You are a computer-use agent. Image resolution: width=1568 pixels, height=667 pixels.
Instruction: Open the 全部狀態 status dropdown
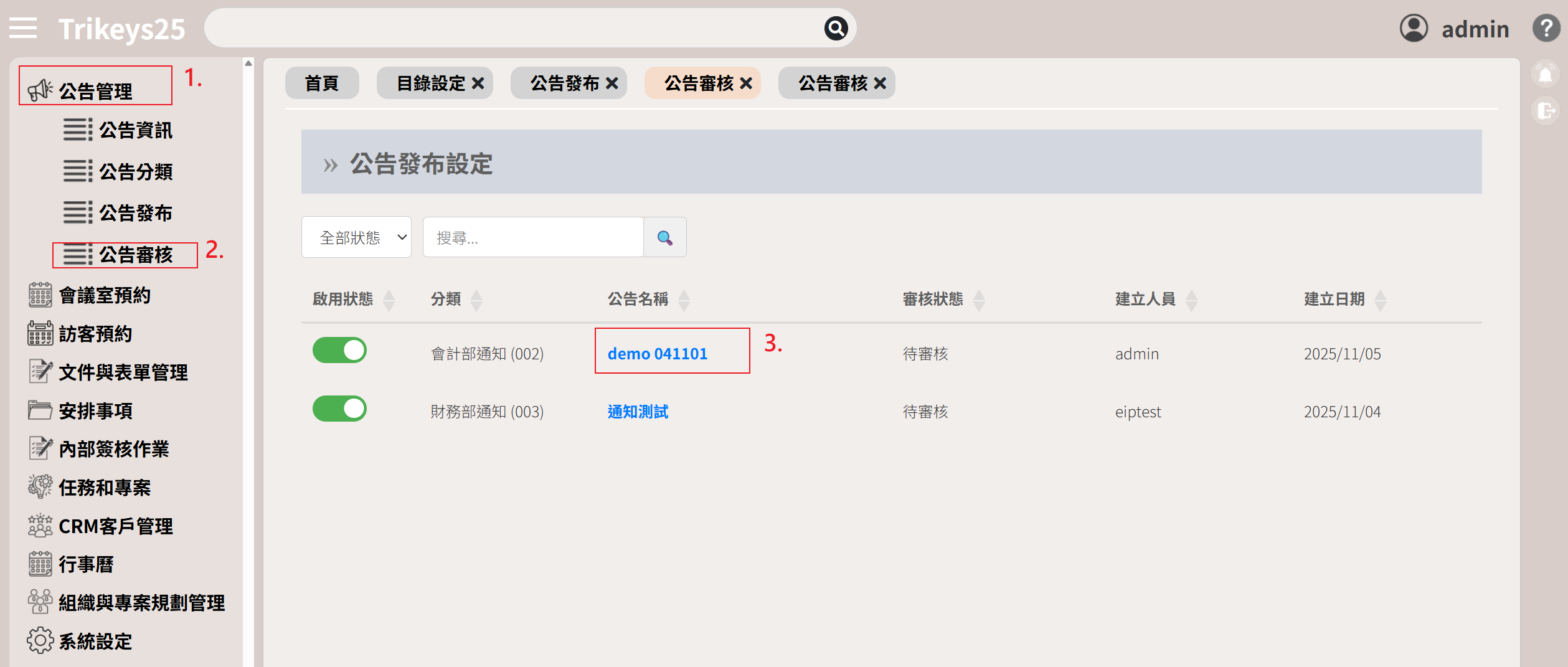pos(356,237)
